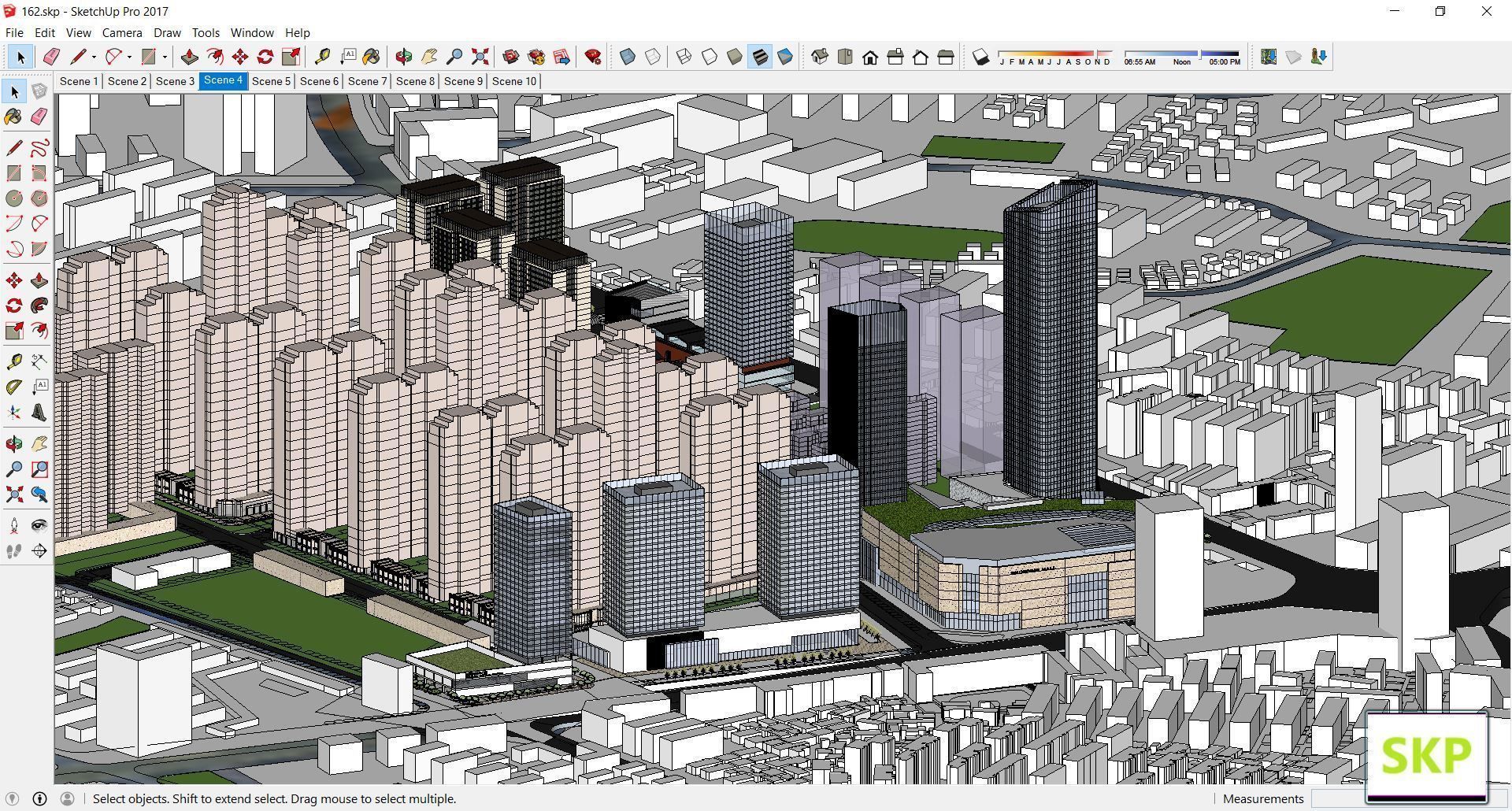Switch to Scene 5 tab
Viewport: 1512px width, 811px height.
[x=271, y=81]
